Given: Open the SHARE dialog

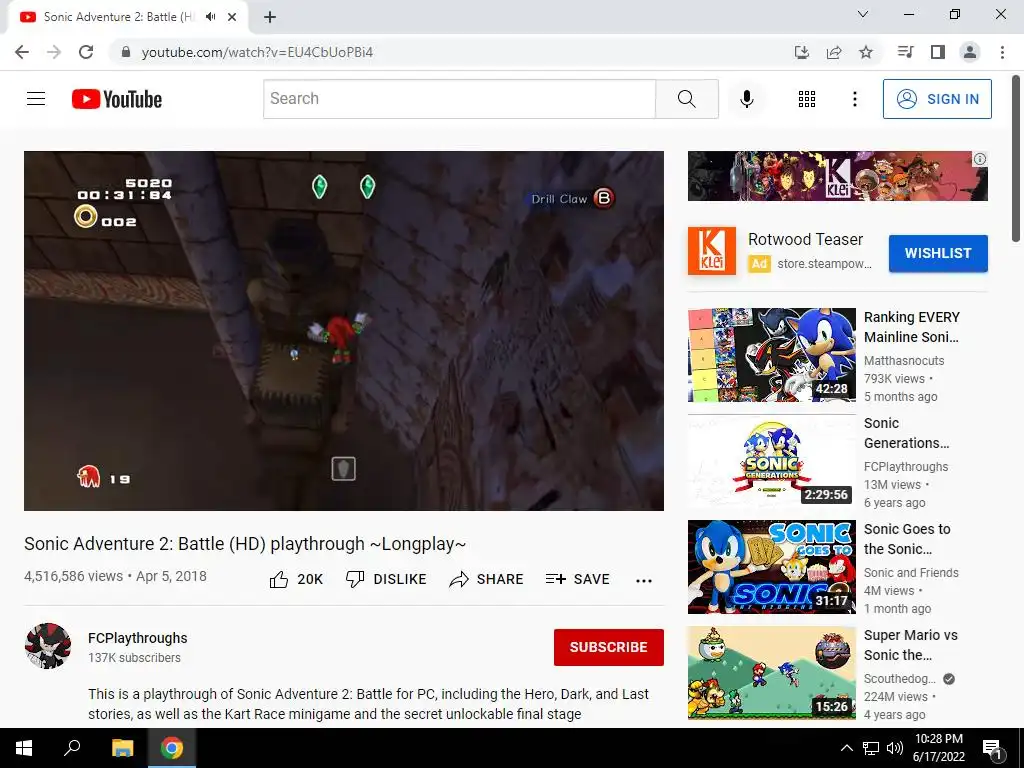Looking at the screenshot, I should pos(487,579).
